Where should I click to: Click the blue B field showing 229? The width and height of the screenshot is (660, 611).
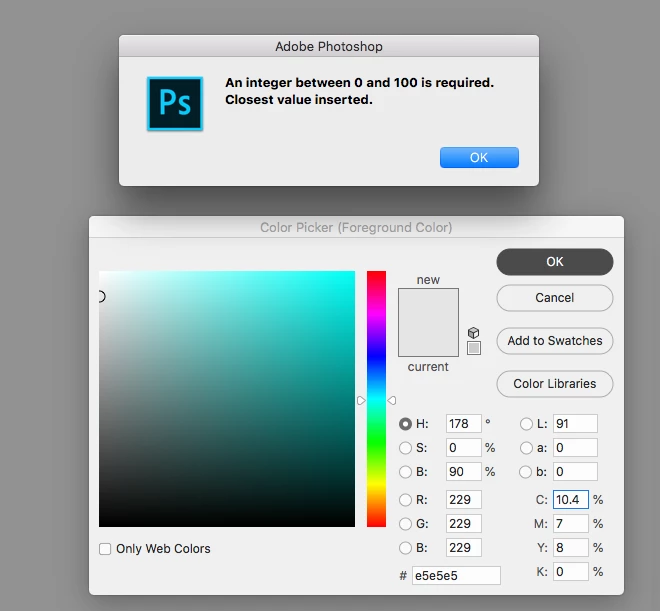click(x=463, y=548)
